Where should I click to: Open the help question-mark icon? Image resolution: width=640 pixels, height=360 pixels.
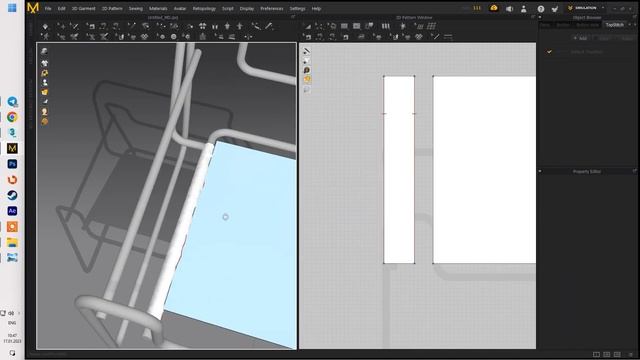541,9
